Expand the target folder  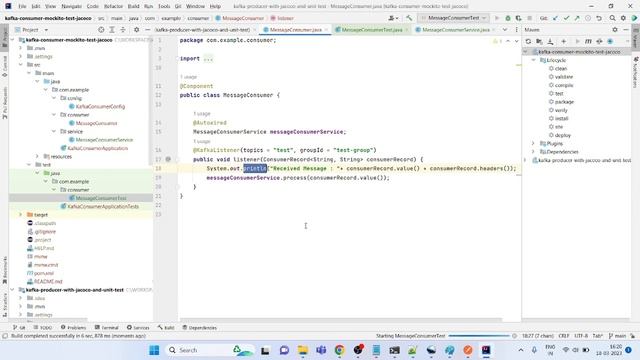[20, 215]
